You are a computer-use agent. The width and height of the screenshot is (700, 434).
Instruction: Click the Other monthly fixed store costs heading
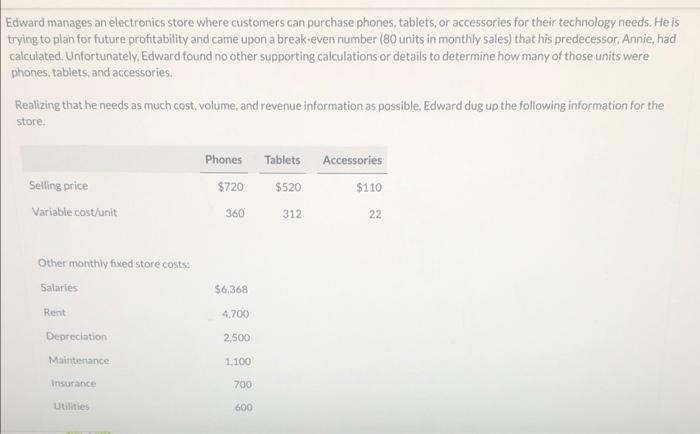114,263
